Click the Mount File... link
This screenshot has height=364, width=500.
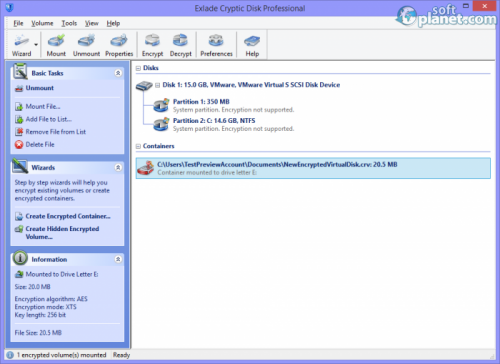43,106
